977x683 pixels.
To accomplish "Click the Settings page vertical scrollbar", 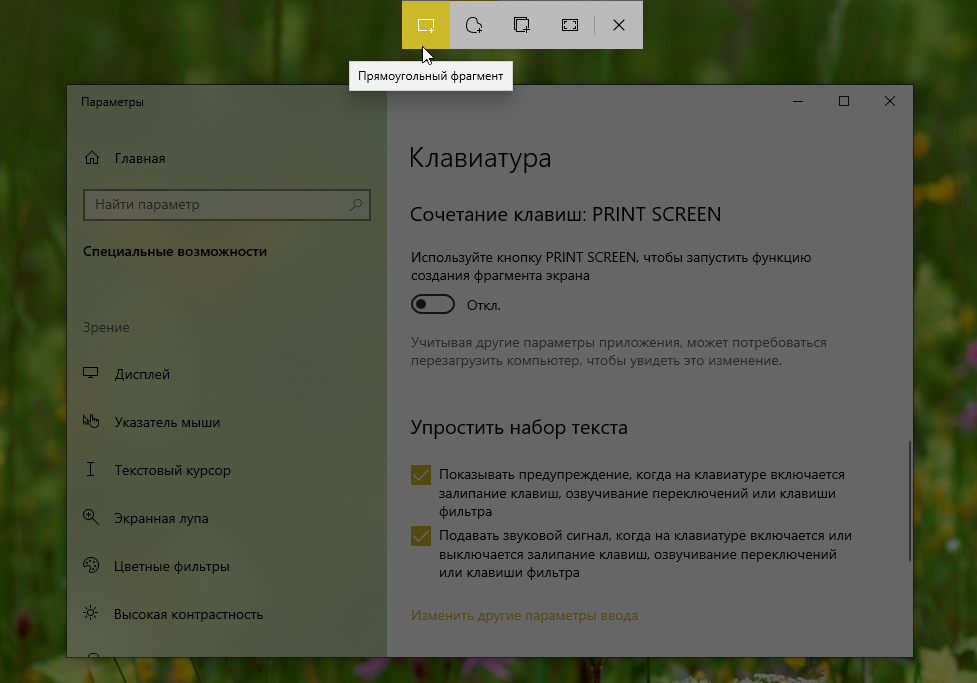I will click(x=909, y=500).
